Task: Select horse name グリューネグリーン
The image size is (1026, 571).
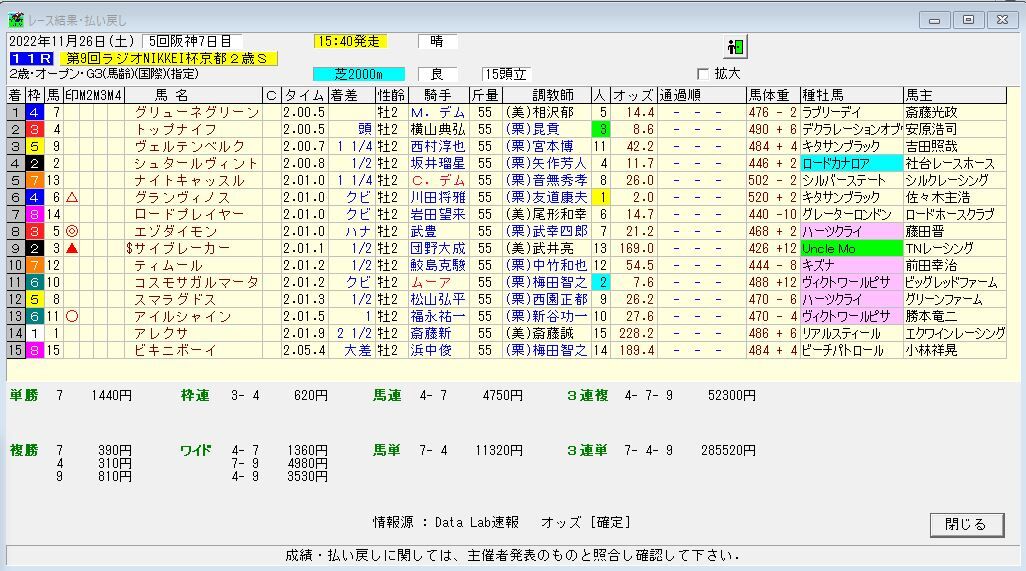Action: point(197,112)
